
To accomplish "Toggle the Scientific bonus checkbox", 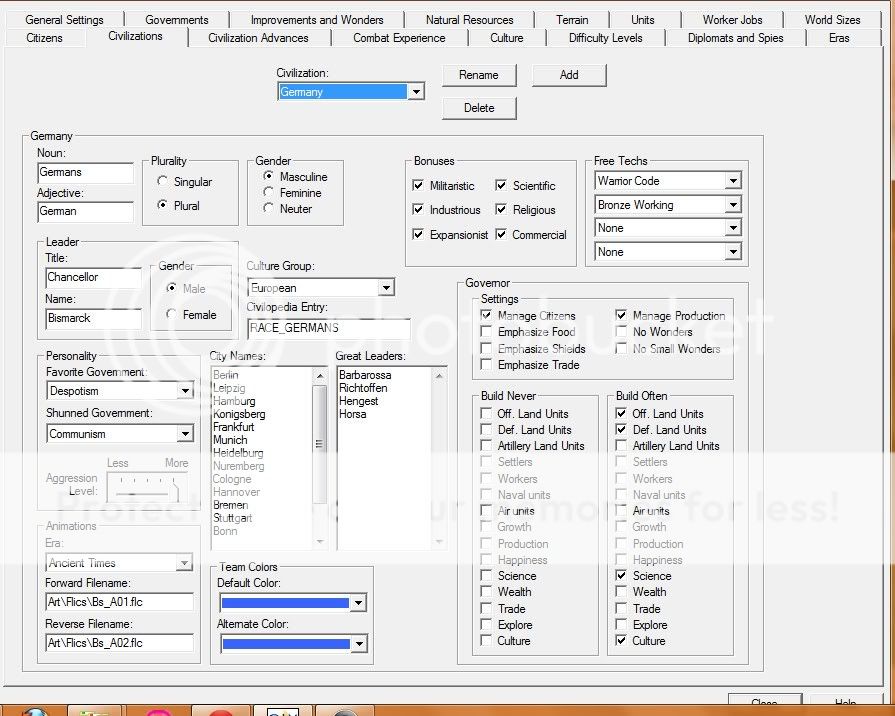I will (x=501, y=186).
